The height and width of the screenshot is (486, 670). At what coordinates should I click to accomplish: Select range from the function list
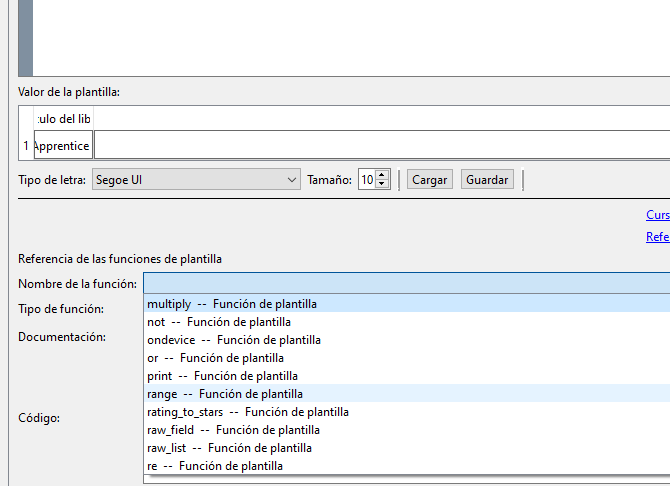(407, 394)
